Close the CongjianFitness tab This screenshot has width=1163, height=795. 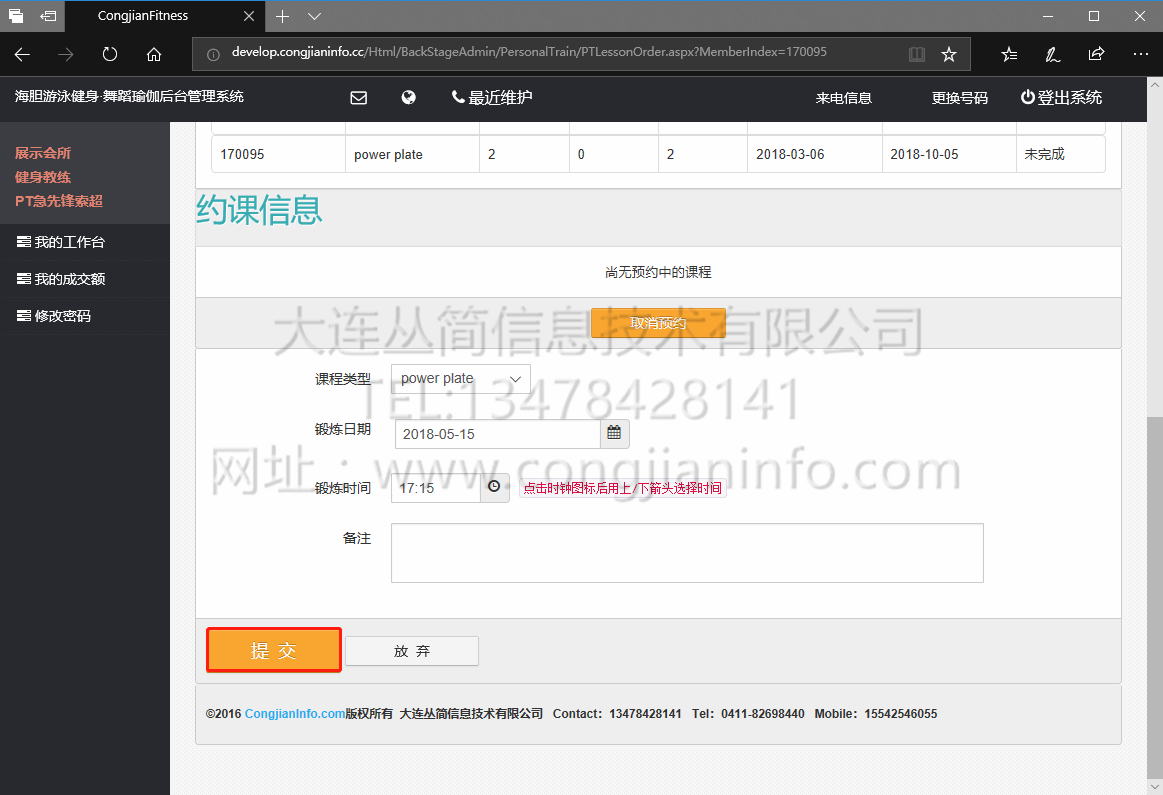(249, 16)
